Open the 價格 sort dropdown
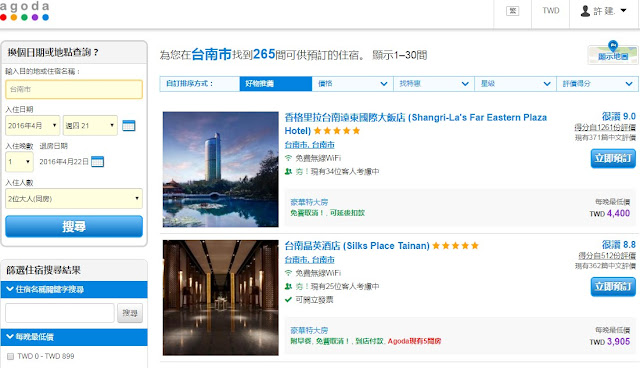Viewport: 640px width, 368px height. tap(353, 84)
